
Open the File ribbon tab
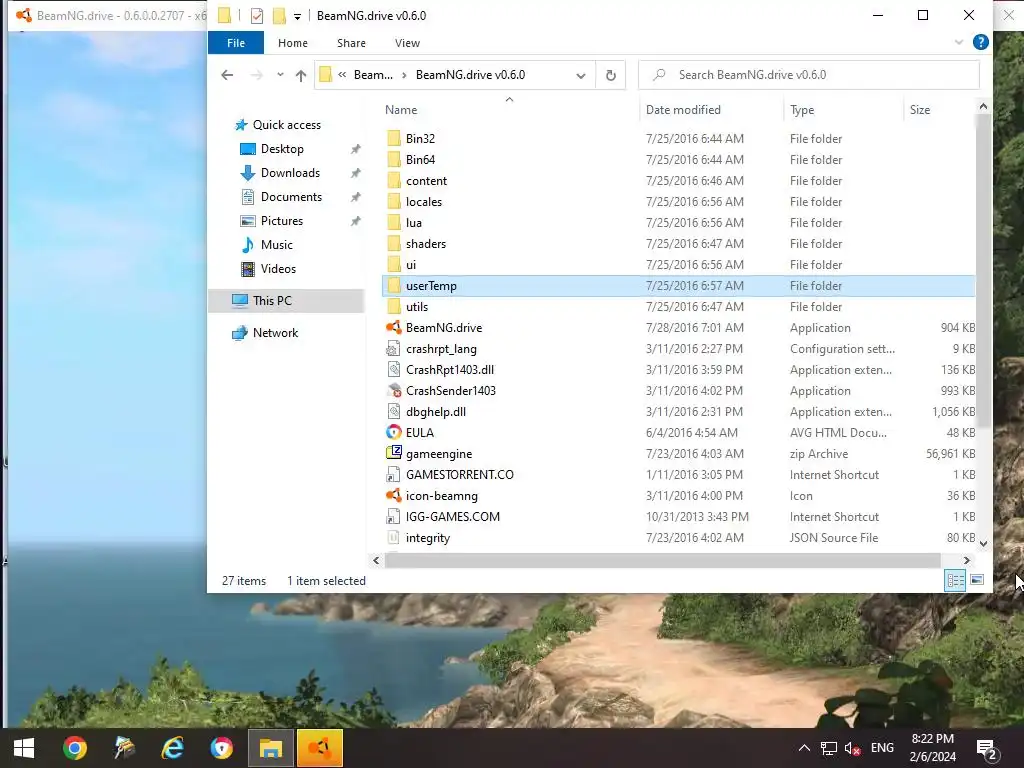click(x=236, y=43)
